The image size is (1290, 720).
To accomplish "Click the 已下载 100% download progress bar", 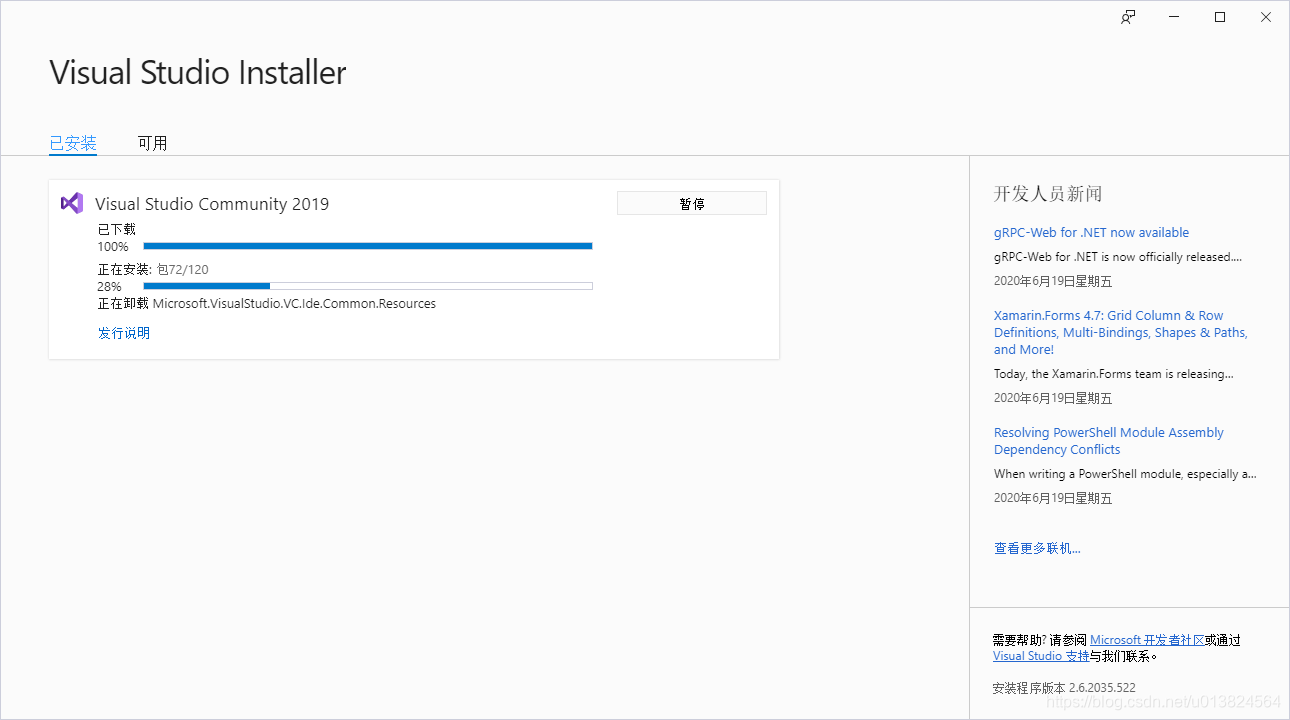I will click(x=368, y=246).
